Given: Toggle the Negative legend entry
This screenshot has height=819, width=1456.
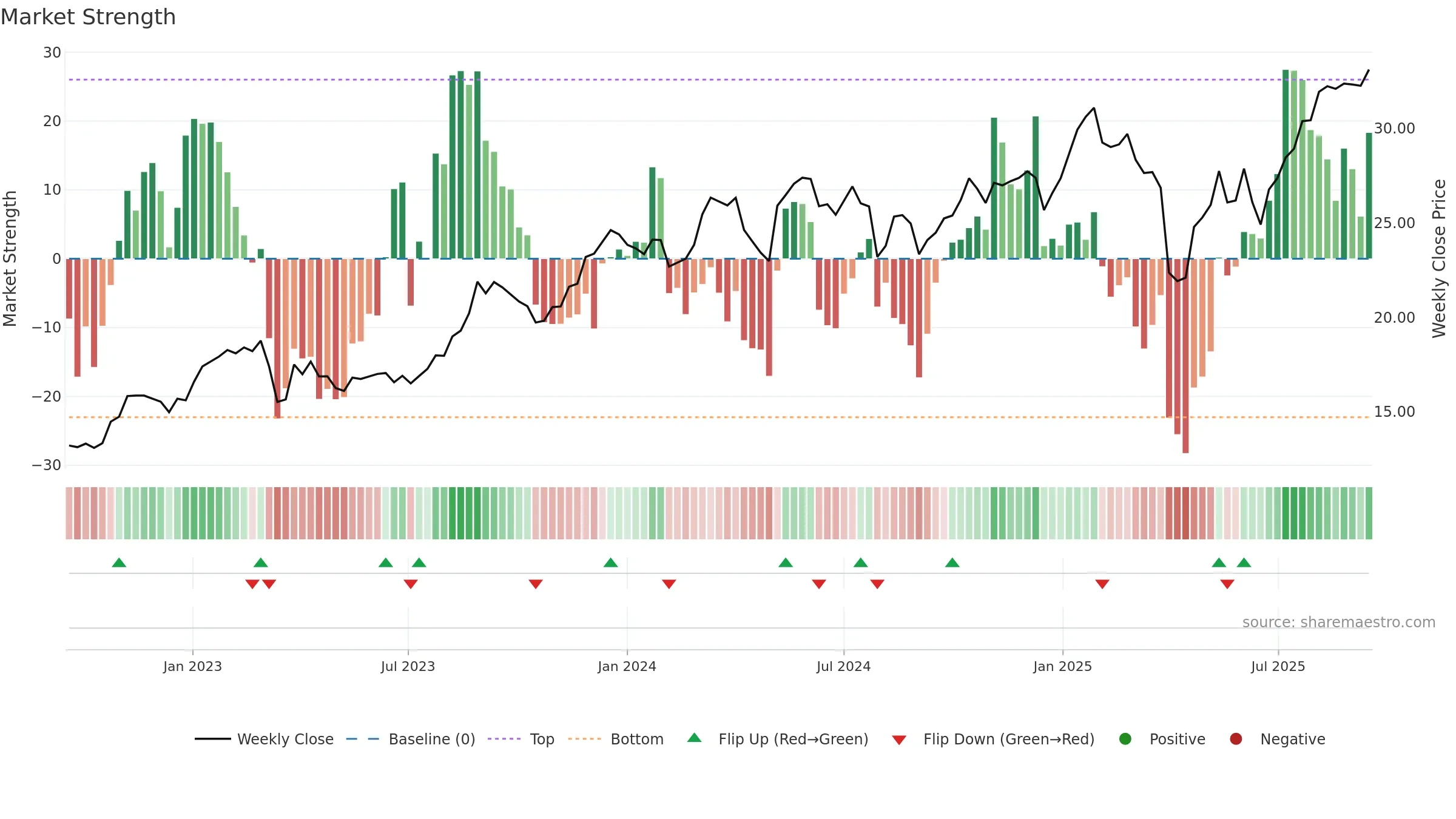Looking at the screenshot, I should pyautogui.click(x=1277, y=739).
